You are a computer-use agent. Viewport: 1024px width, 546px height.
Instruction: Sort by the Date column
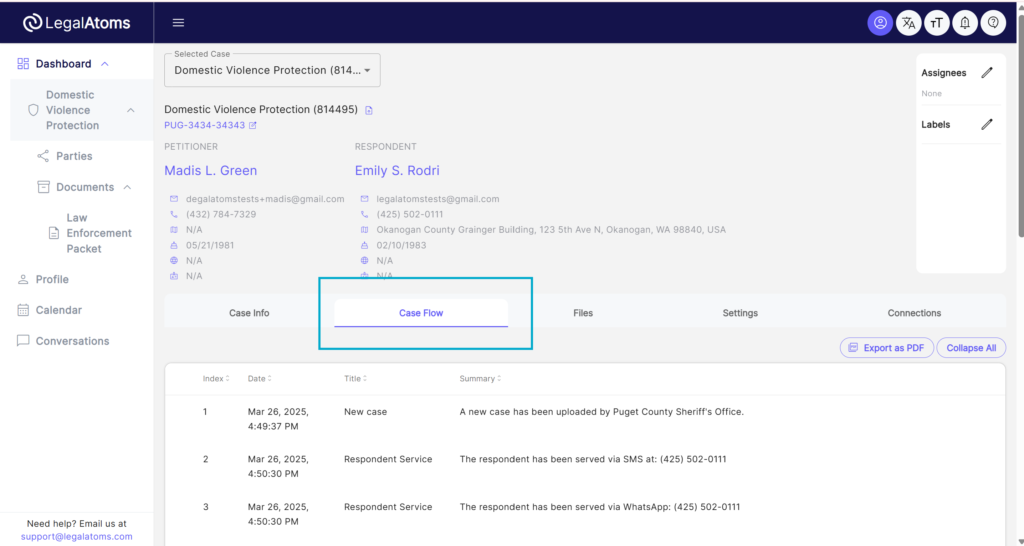[x=259, y=379]
